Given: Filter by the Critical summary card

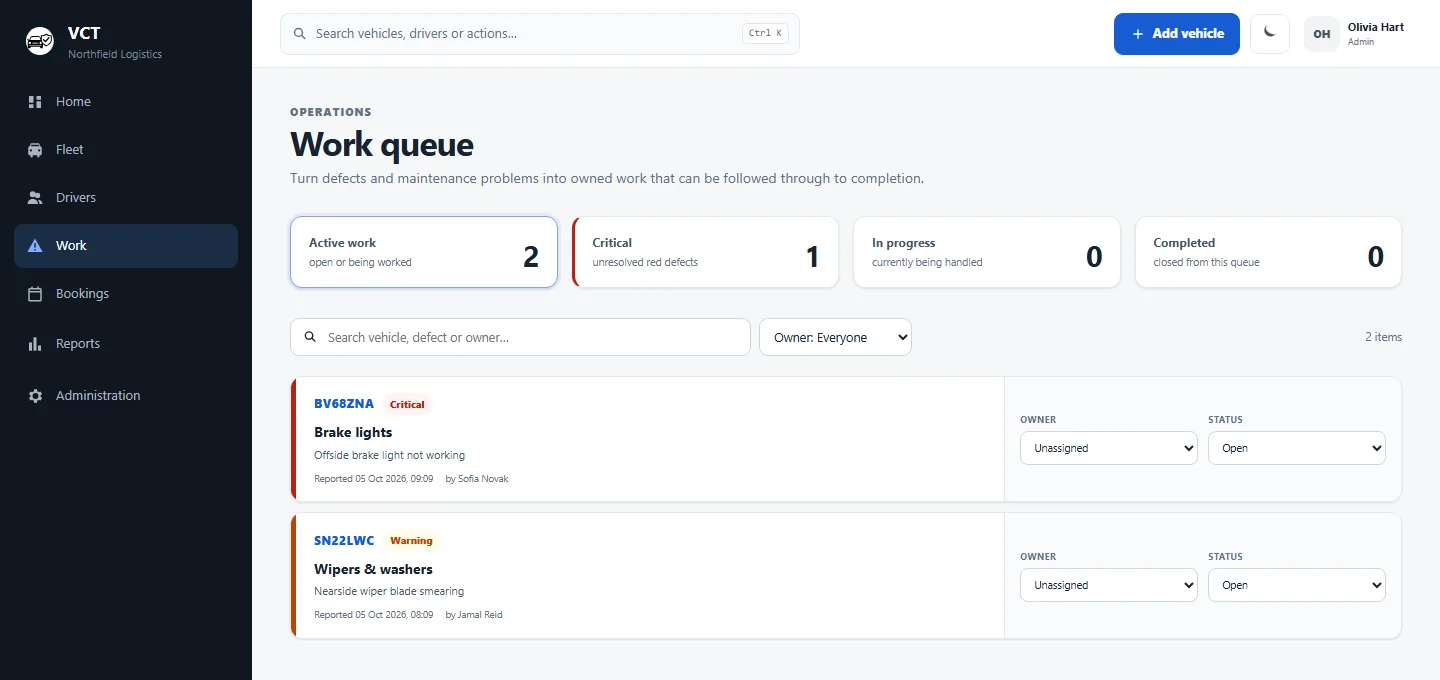Looking at the screenshot, I should coord(705,252).
